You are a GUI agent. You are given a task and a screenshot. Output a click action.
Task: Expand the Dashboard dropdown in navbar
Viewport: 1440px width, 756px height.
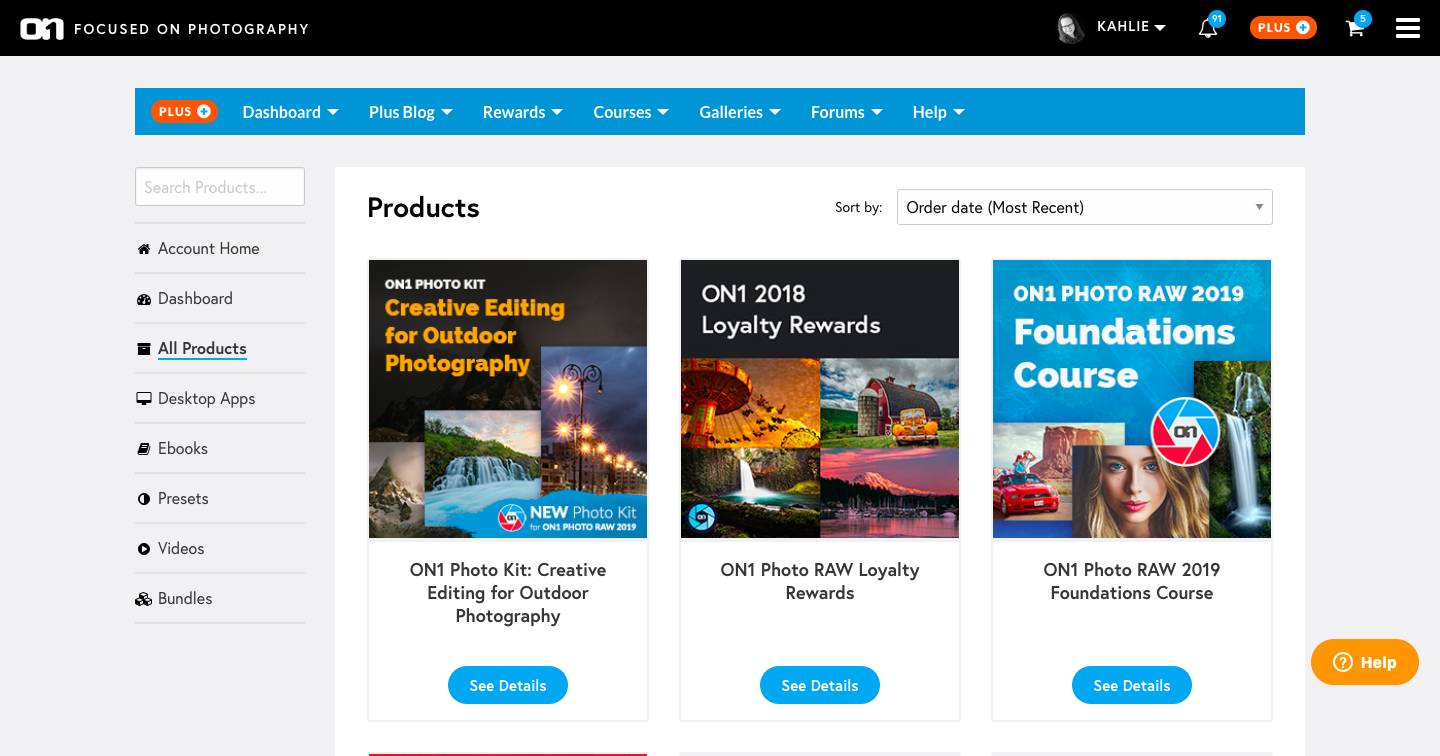(290, 112)
